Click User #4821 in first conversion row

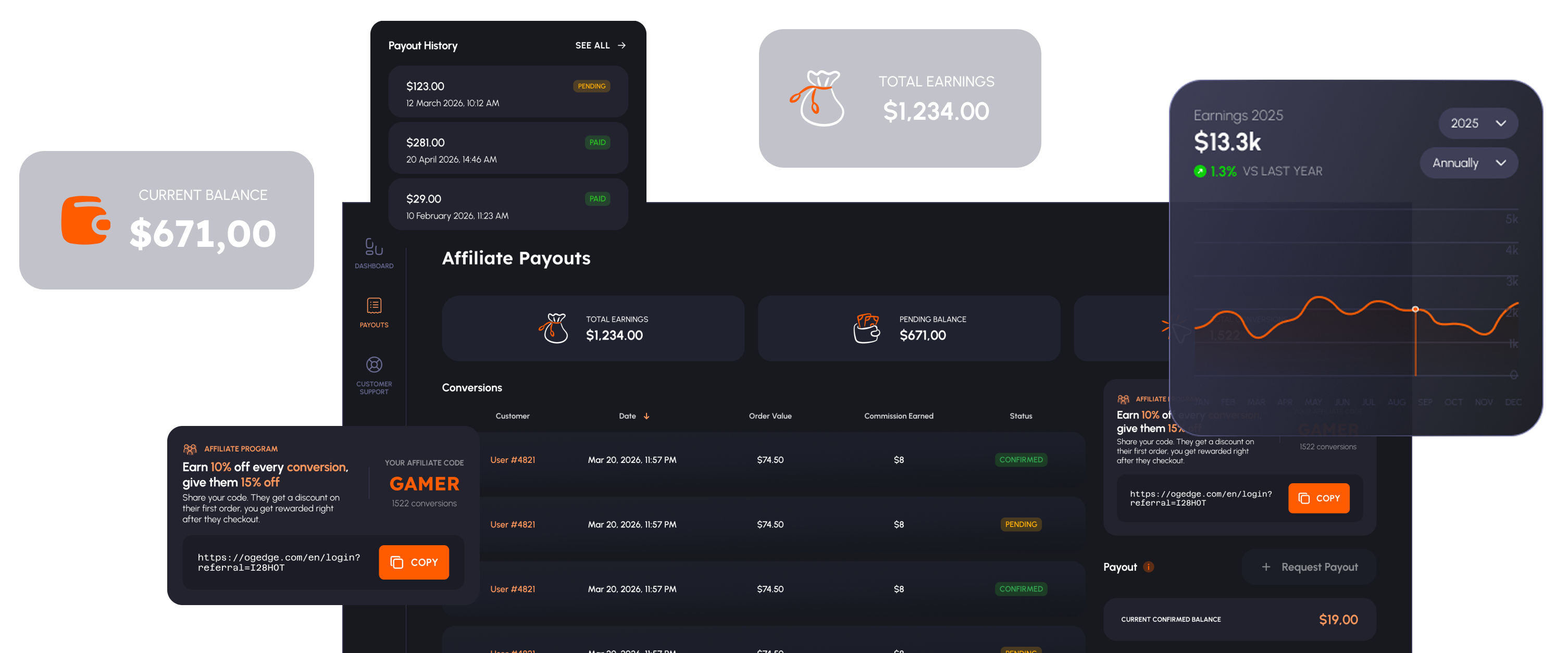pyautogui.click(x=513, y=460)
